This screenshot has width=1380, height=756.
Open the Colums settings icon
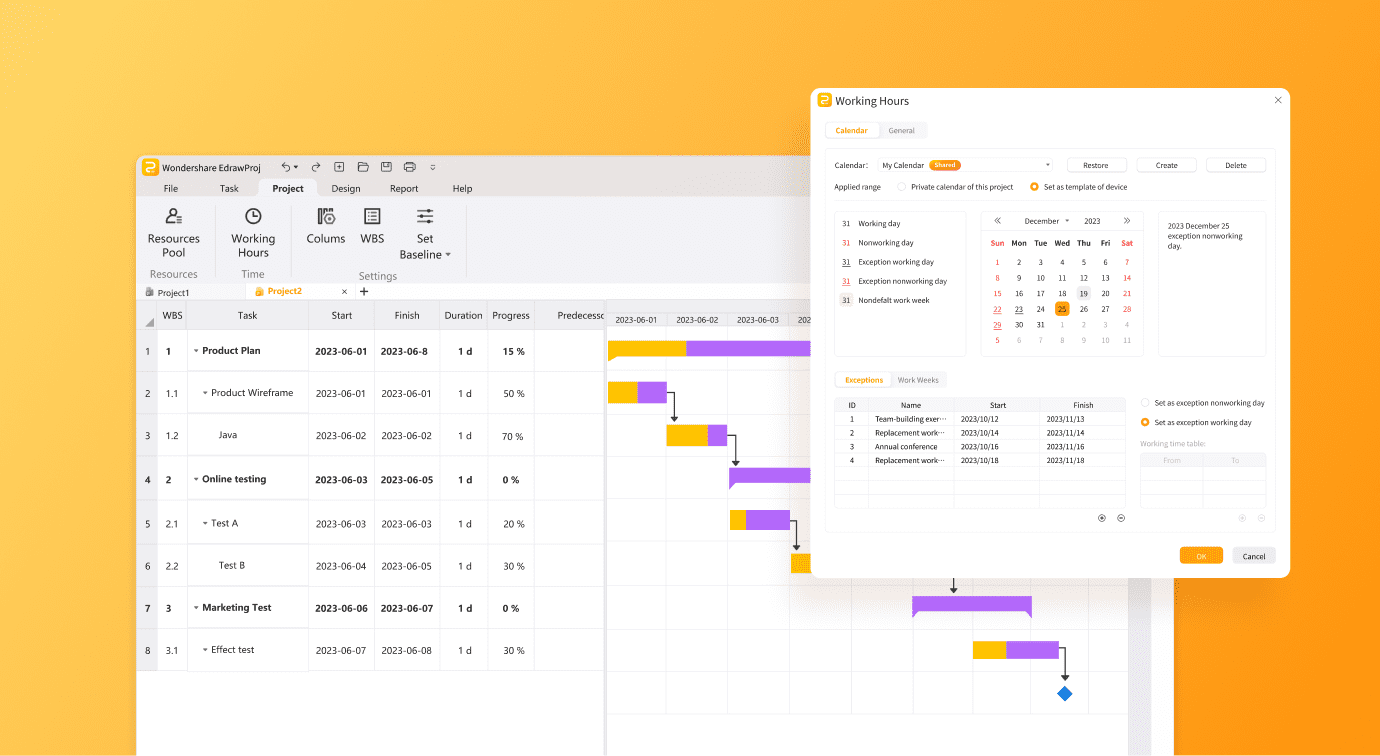point(326,217)
